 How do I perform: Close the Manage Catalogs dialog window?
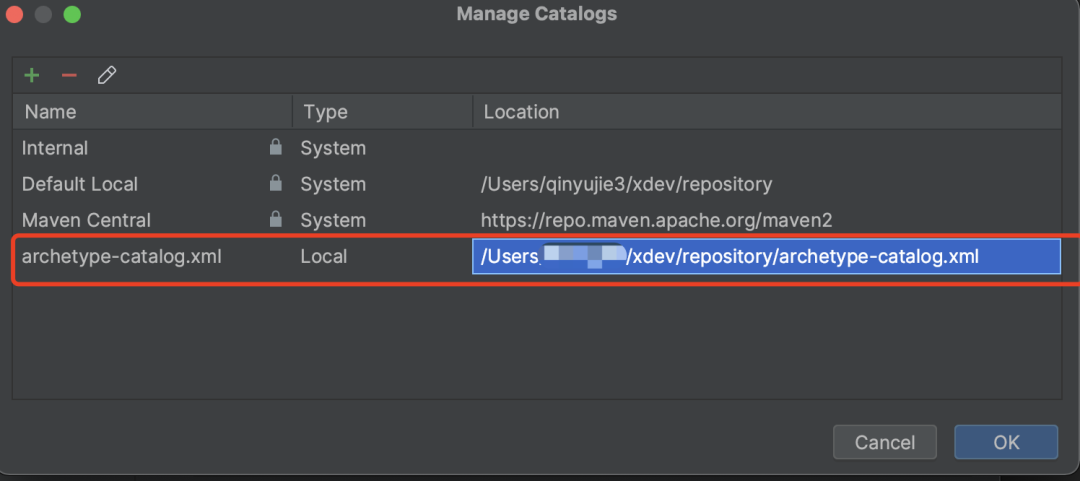point(15,14)
